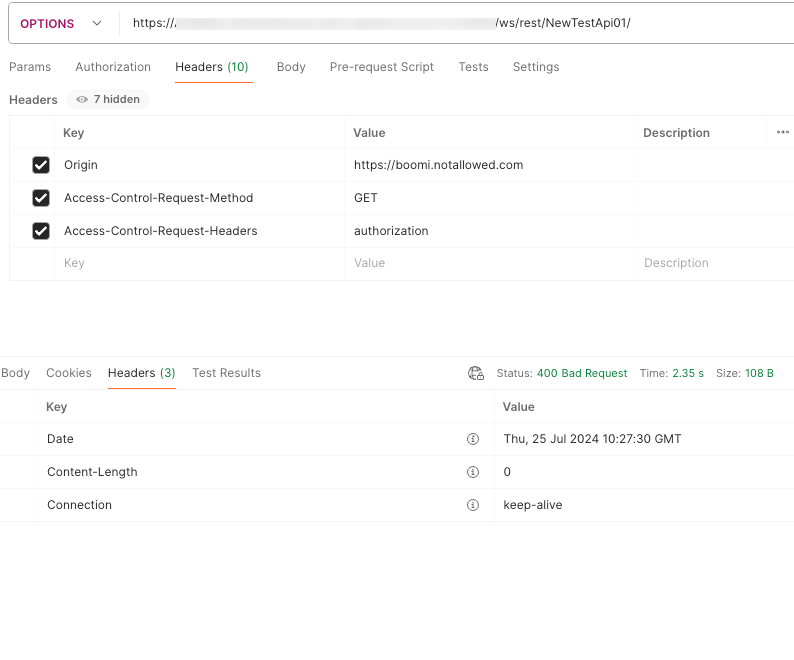The height and width of the screenshot is (660, 794).
Task: Open the OPTIONS HTTP method dropdown
Action: point(61,23)
